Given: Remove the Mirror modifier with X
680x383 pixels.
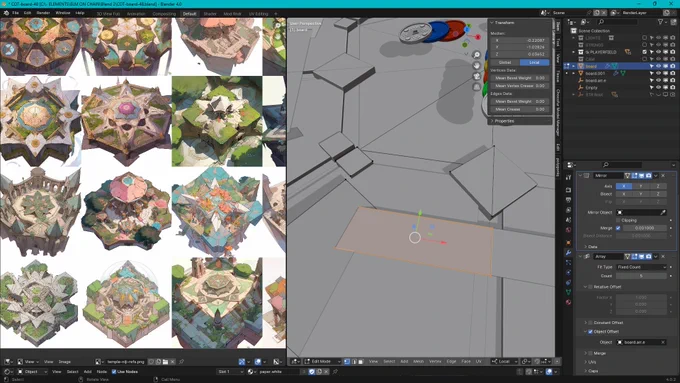Looking at the screenshot, I should pos(663,176).
